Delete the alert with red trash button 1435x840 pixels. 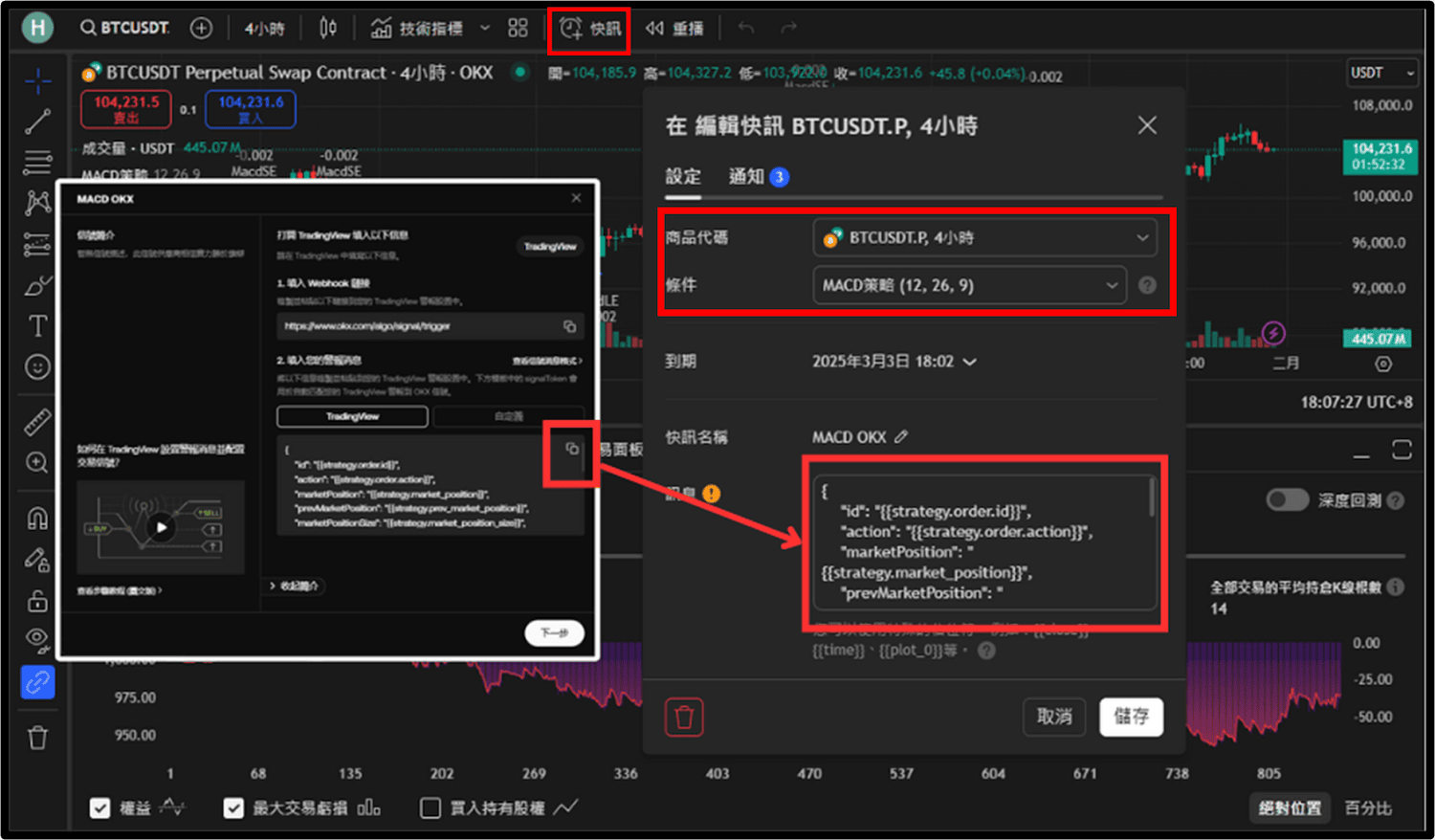[x=684, y=717]
